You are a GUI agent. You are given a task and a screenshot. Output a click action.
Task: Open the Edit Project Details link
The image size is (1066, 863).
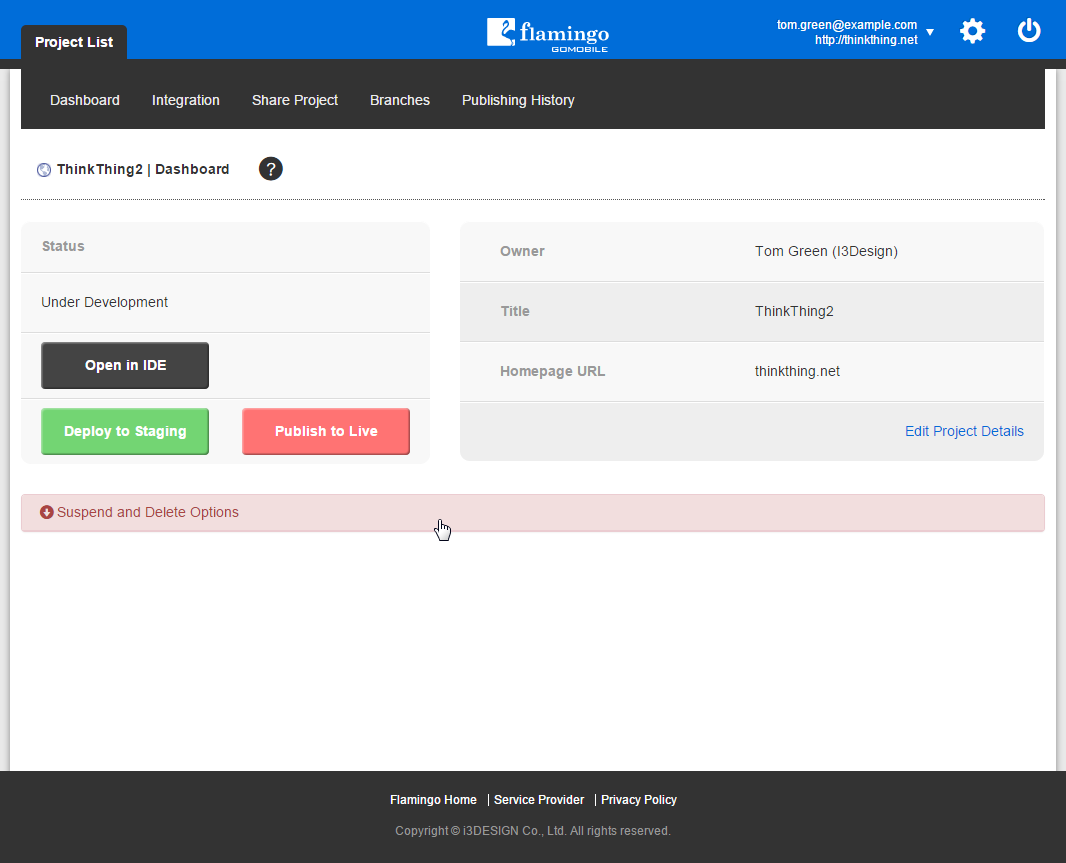pyautogui.click(x=964, y=431)
